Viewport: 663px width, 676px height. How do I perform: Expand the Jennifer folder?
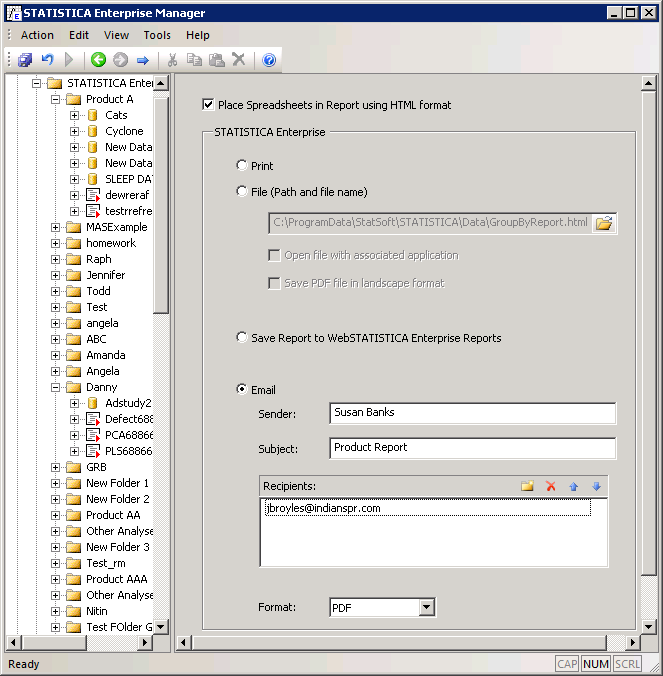click(55, 275)
